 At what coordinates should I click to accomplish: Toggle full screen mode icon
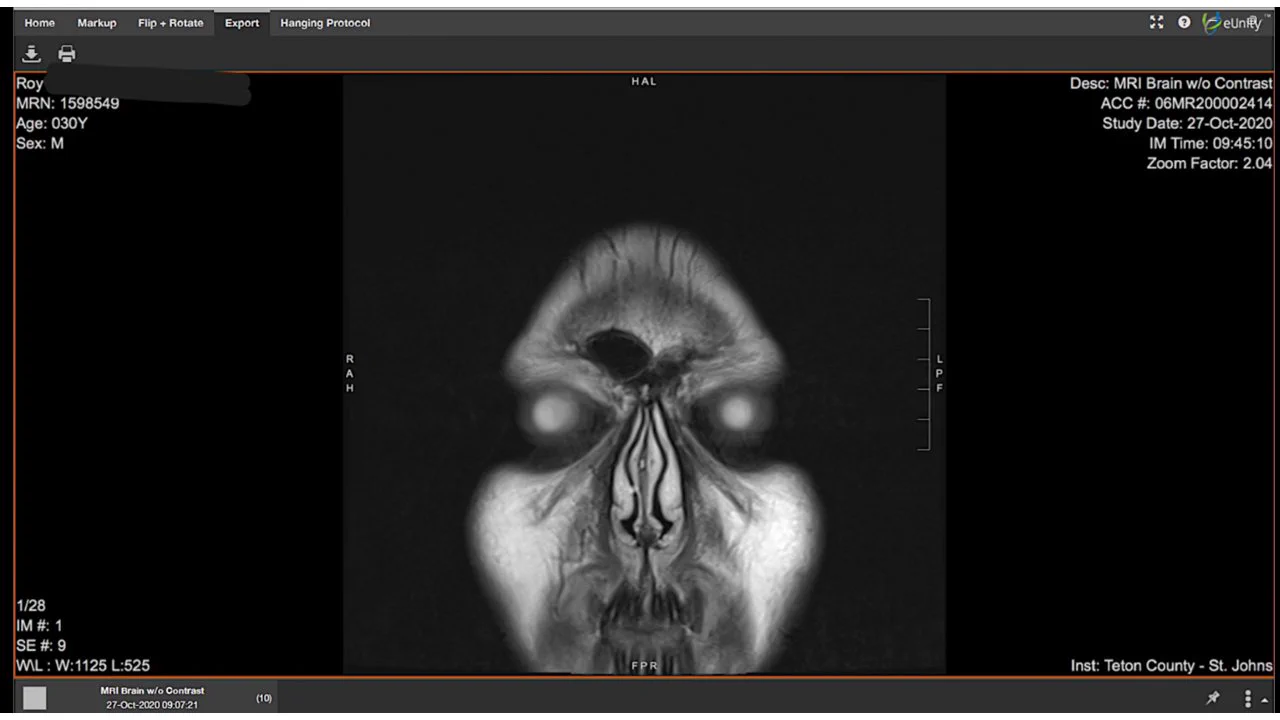click(1157, 22)
